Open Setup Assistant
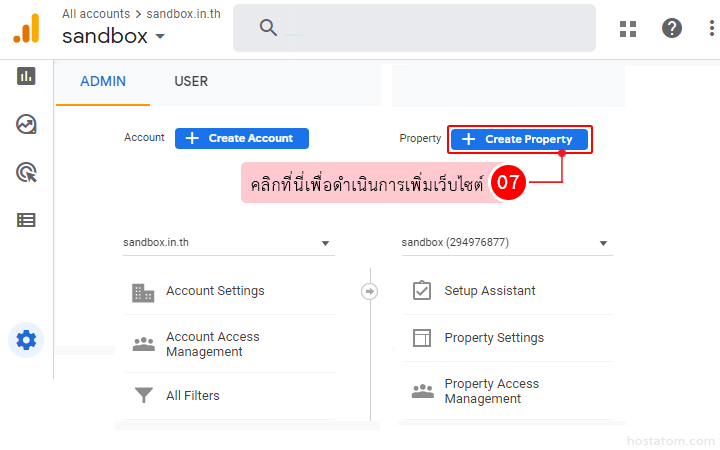The image size is (720, 450). point(489,291)
